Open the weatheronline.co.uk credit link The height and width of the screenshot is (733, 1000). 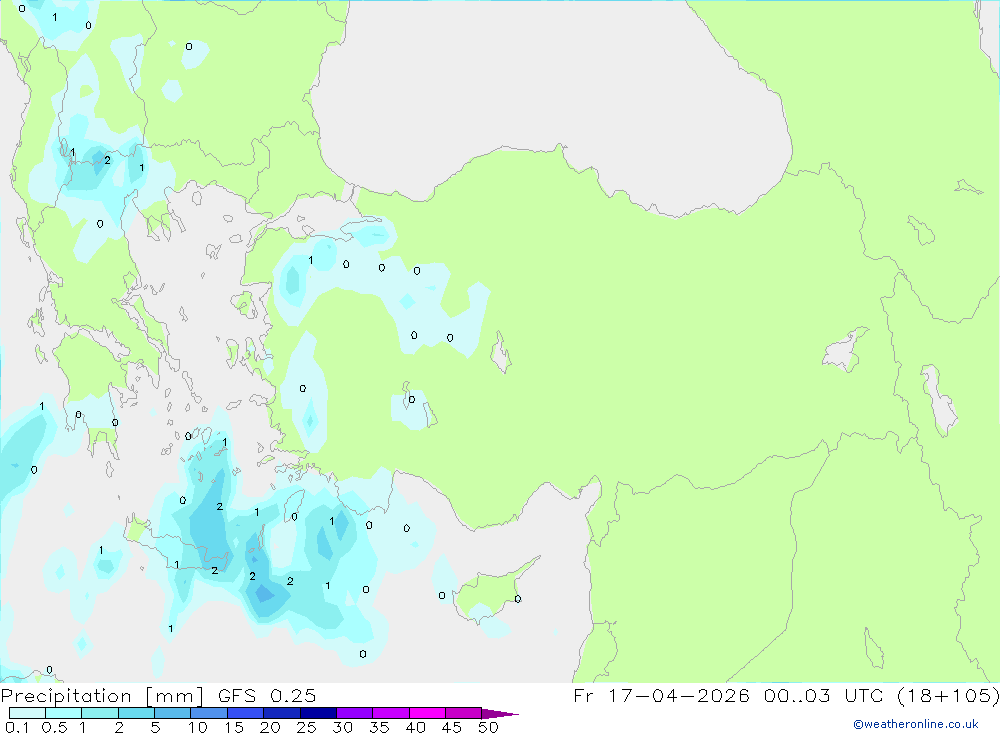pos(916,724)
